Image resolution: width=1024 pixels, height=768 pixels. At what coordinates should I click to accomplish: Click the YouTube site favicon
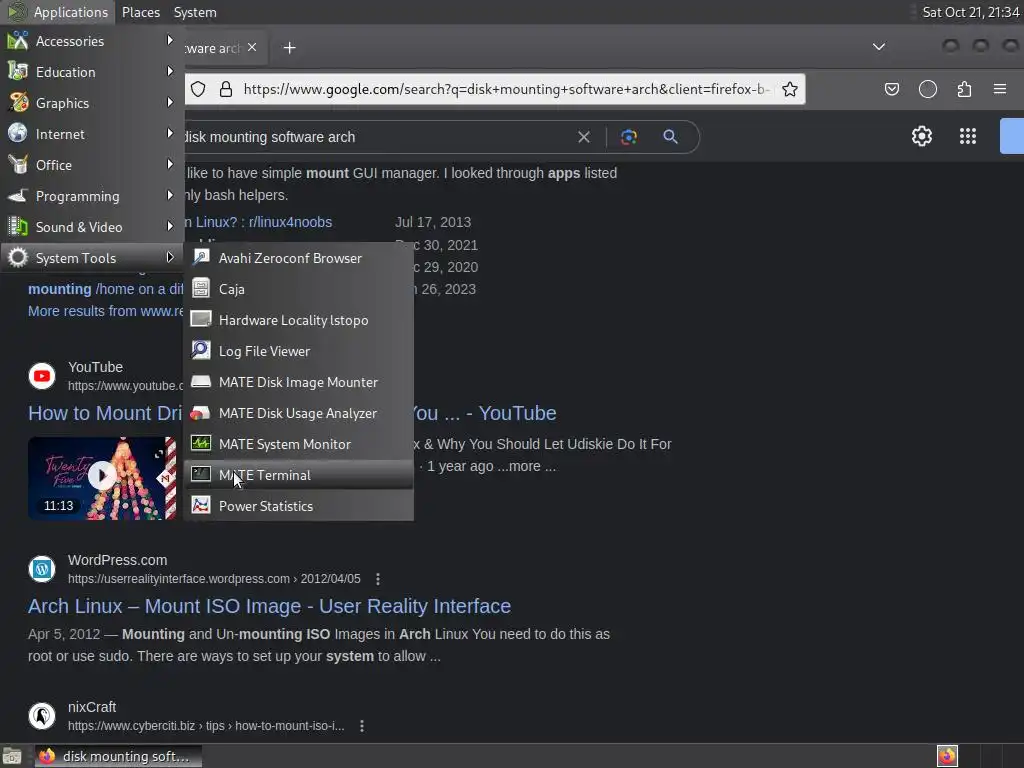[x=42, y=376]
